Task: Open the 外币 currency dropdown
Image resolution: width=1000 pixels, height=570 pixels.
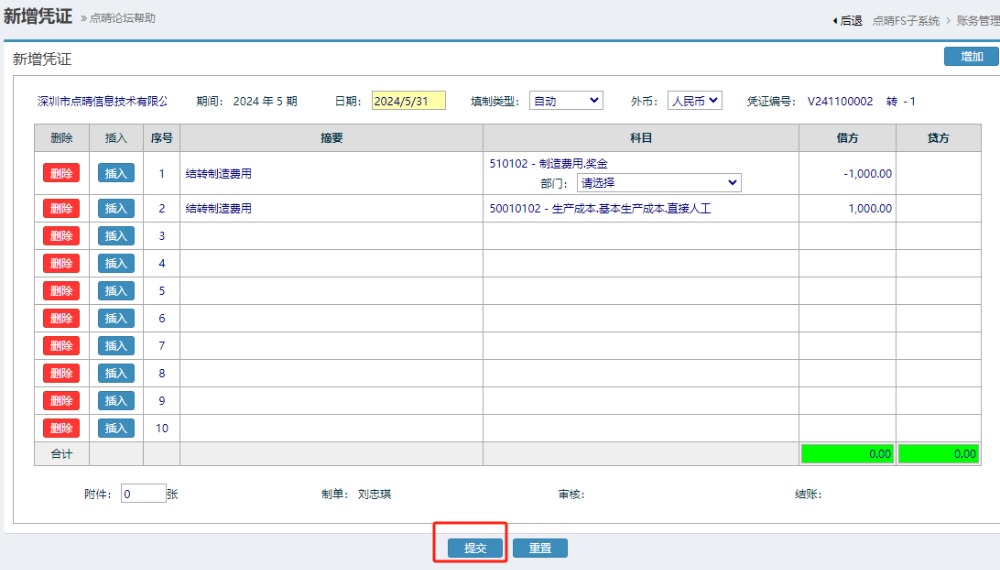Action: tap(694, 101)
